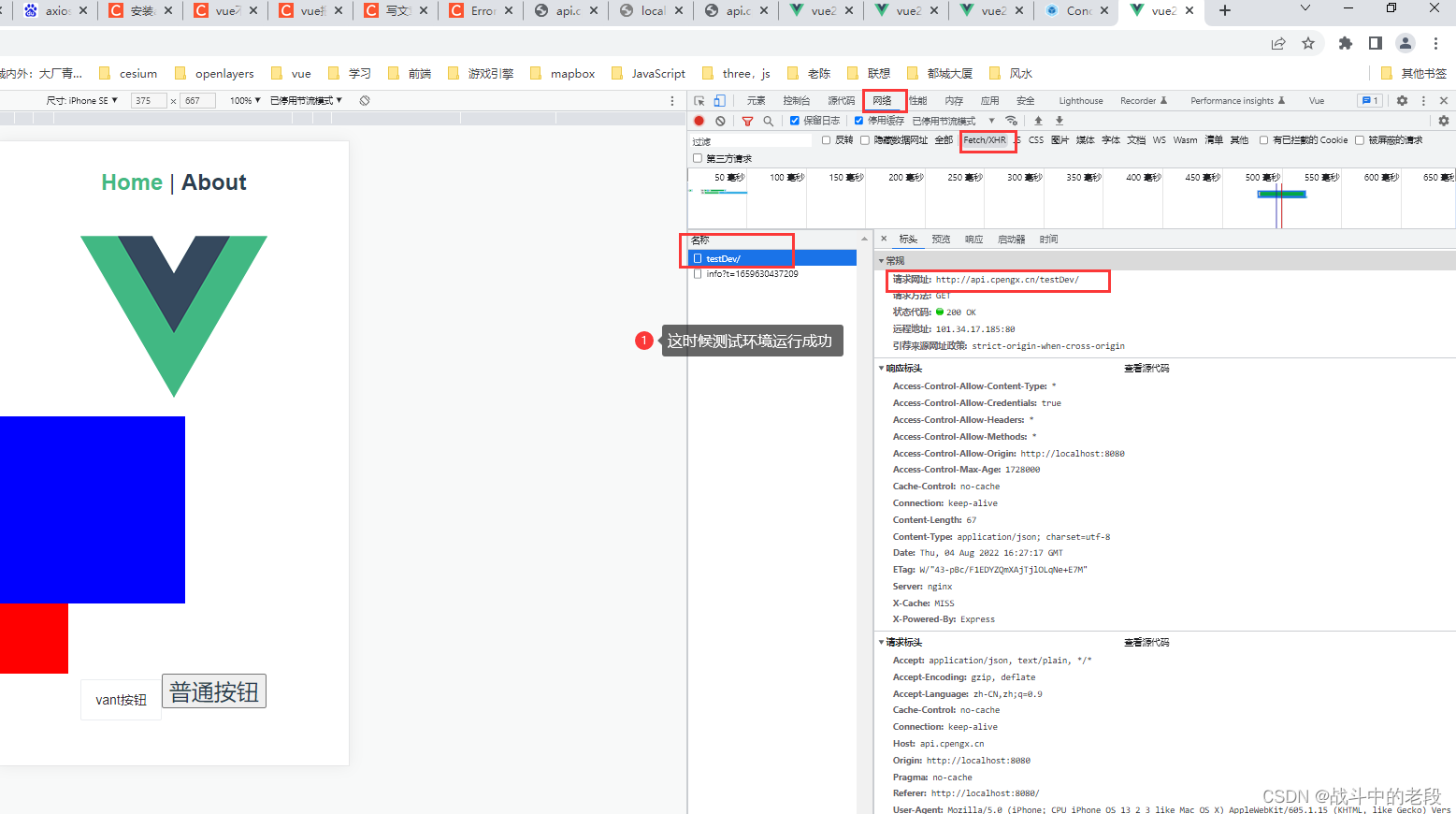Open DevTools settings gear
Image resolution: width=1456 pixels, height=814 pixels.
(1402, 101)
